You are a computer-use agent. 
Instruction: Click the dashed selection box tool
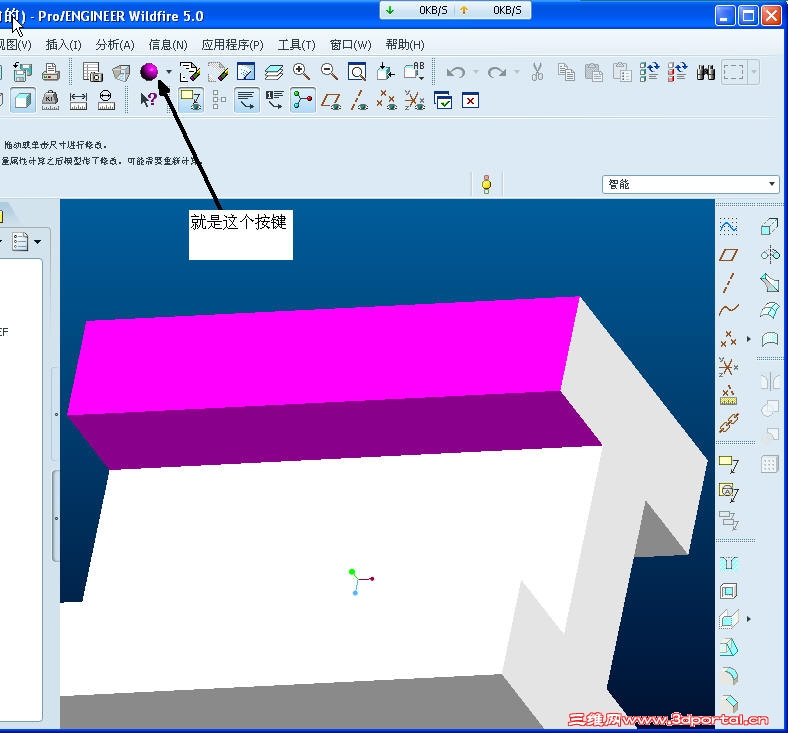(733, 72)
